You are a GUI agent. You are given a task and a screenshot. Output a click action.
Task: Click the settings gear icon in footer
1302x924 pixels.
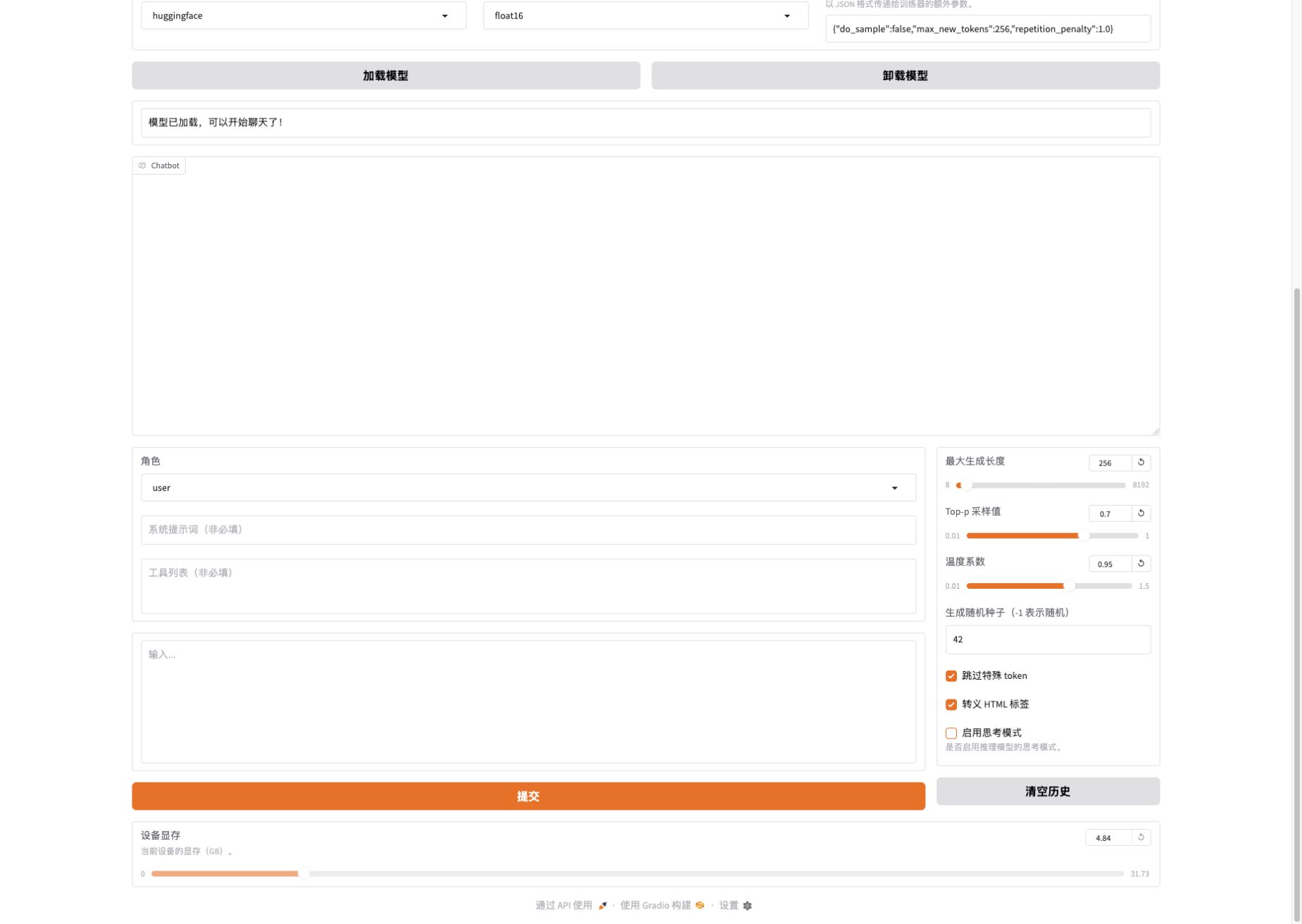pyautogui.click(x=747, y=906)
